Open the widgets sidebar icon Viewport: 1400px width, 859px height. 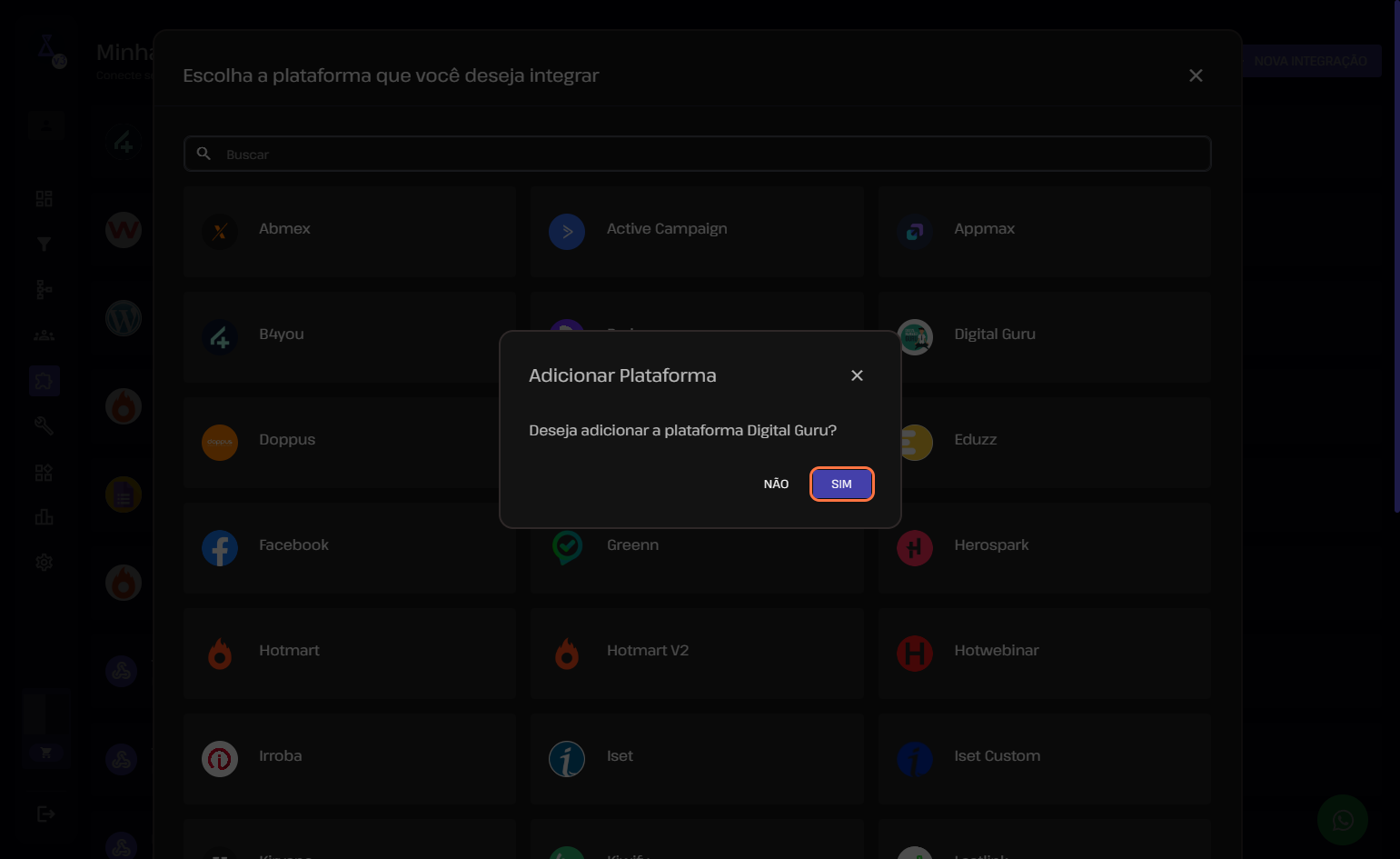point(44,472)
